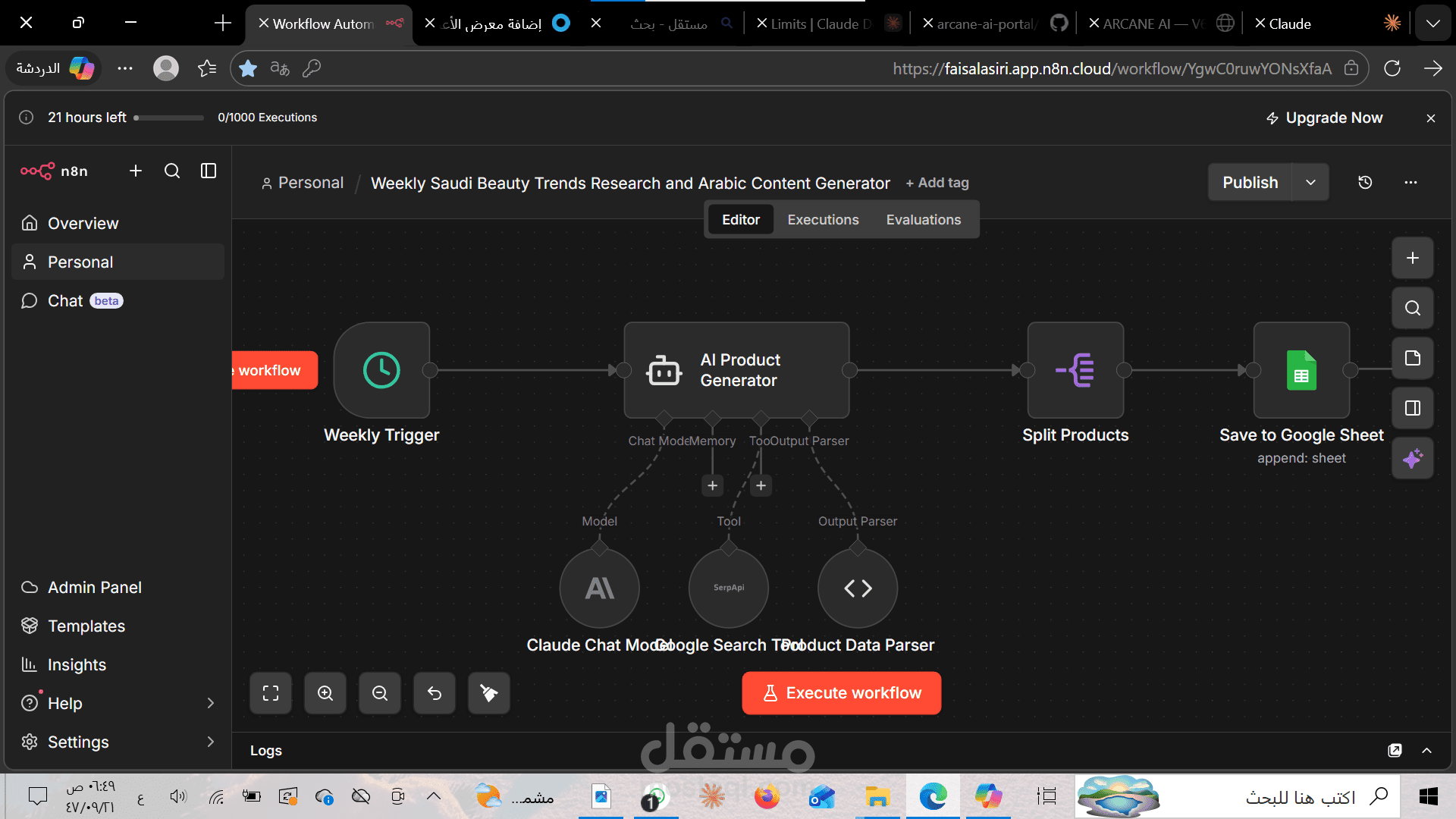The height and width of the screenshot is (819, 1456).
Task: Click the n8n sidebar plus create button
Action: [x=136, y=171]
